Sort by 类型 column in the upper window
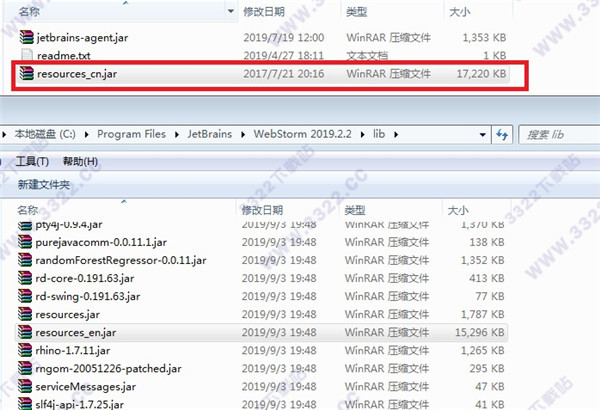600x410 pixels. (356, 12)
